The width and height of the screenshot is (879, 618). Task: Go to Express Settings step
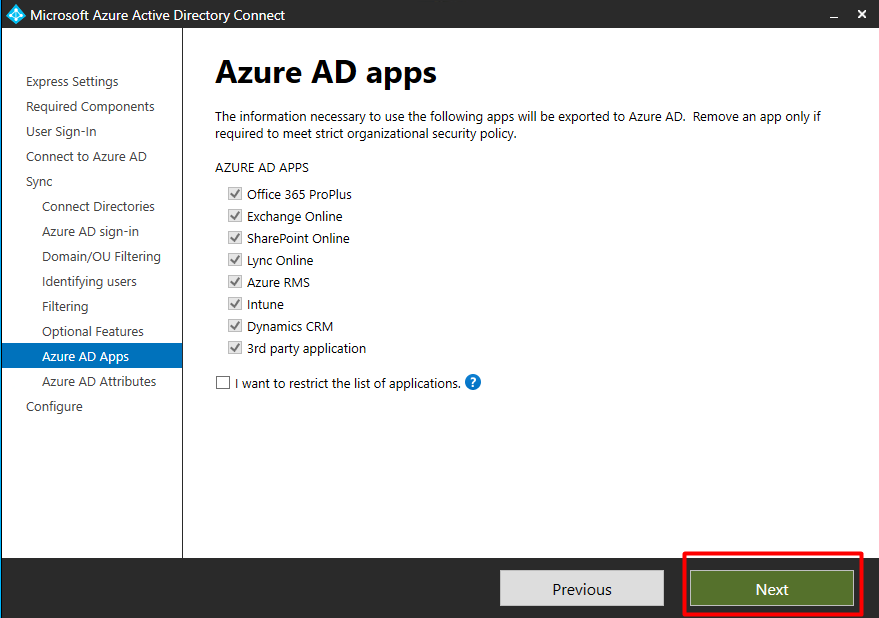coord(72,81)
